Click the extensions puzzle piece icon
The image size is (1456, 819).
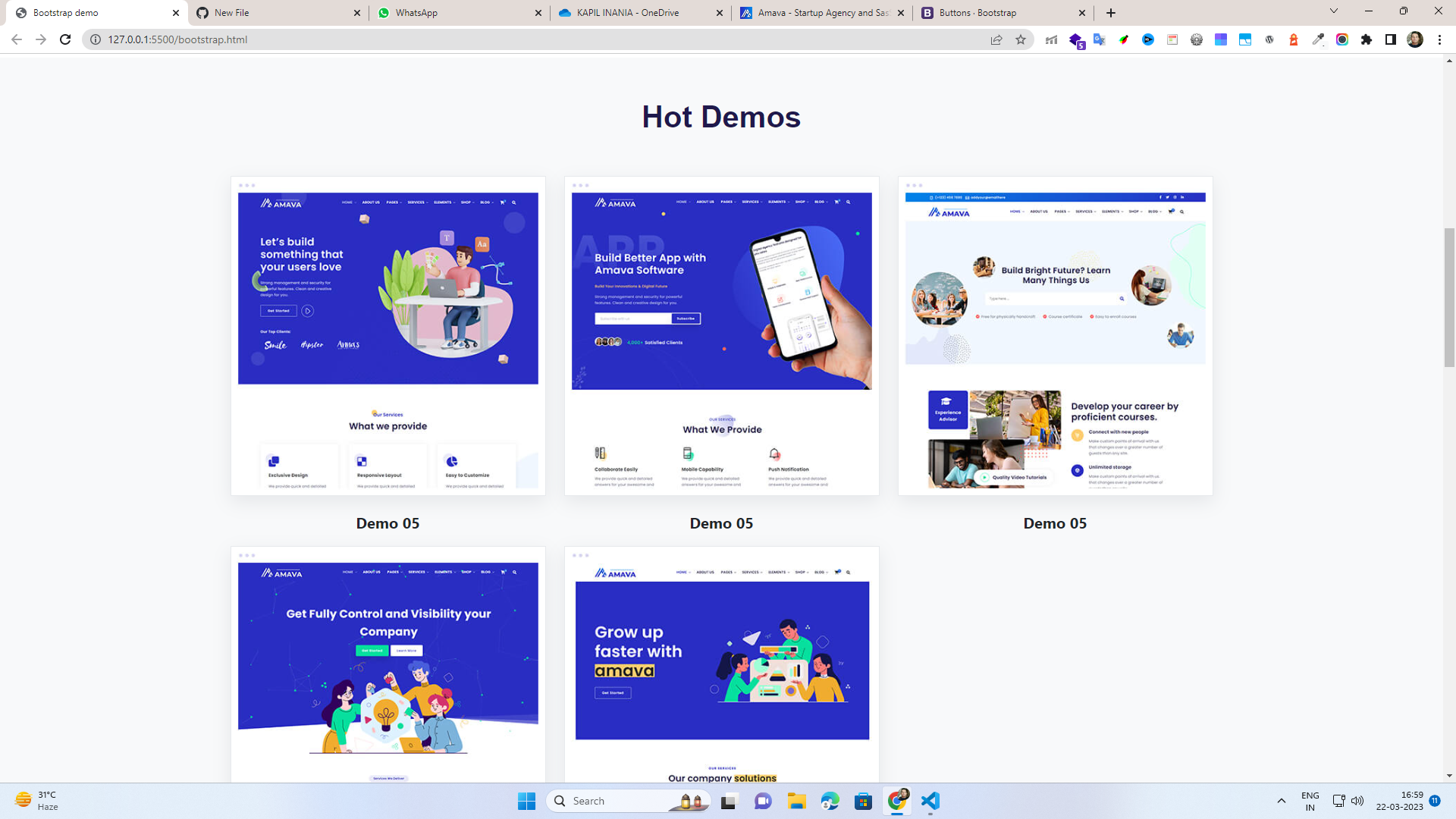click(x=1367, y=39)
